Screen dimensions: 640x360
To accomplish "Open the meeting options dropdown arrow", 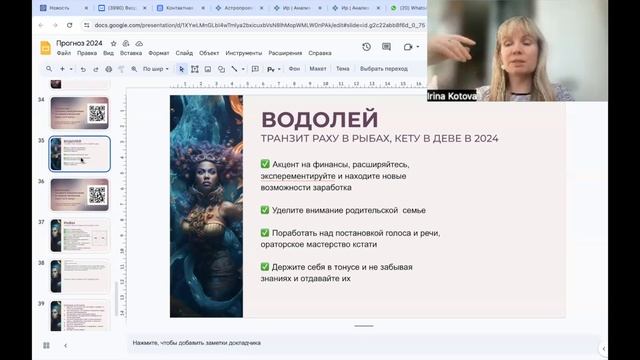I will click(x=418, y=47).
